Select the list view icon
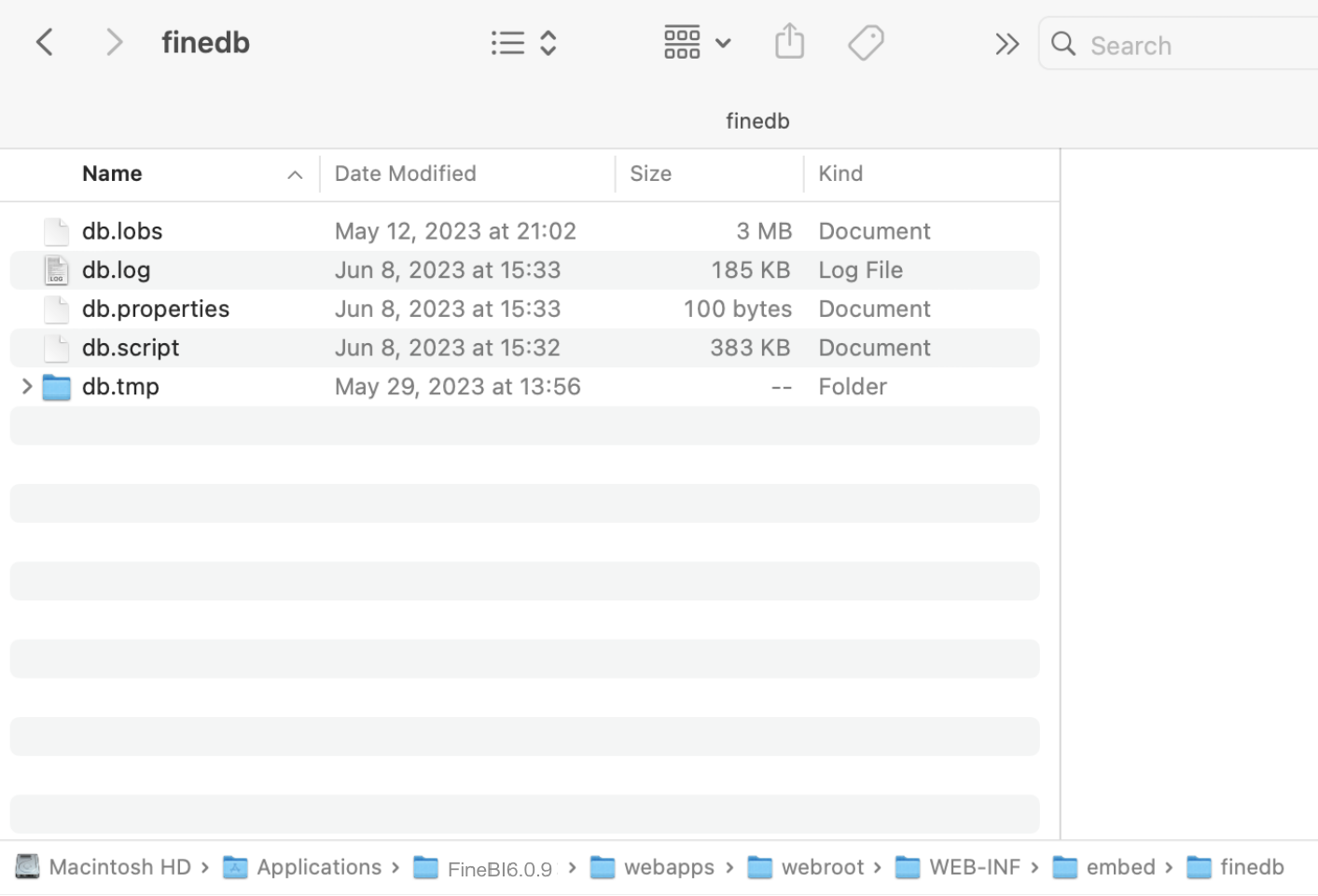 pyautogui.click(x=508, y=42)
